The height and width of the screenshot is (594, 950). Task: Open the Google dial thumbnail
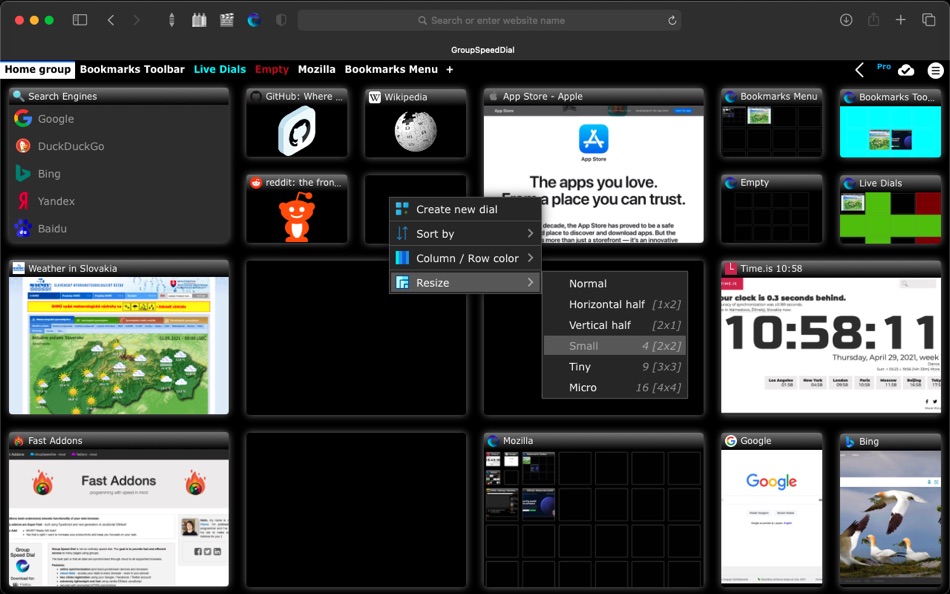[x=771, y=510]
